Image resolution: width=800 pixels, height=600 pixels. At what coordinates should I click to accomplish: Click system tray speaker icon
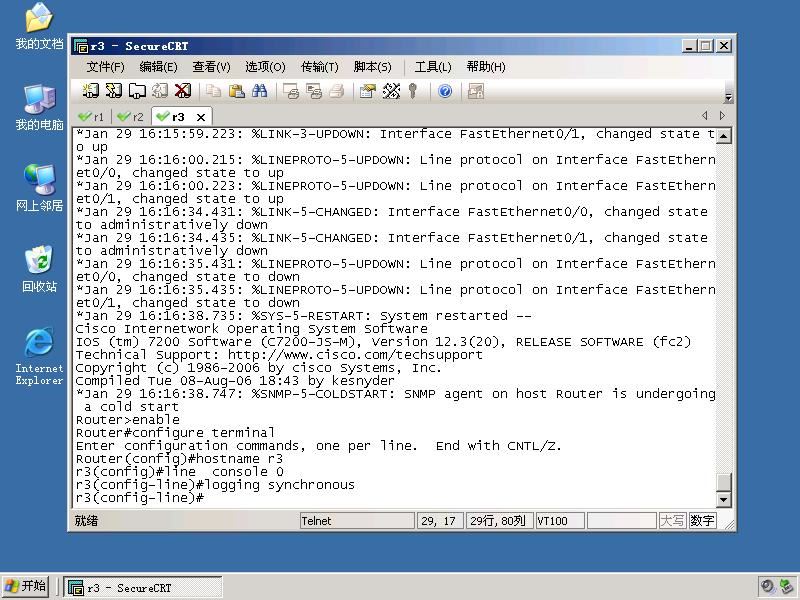pos(767,587)
